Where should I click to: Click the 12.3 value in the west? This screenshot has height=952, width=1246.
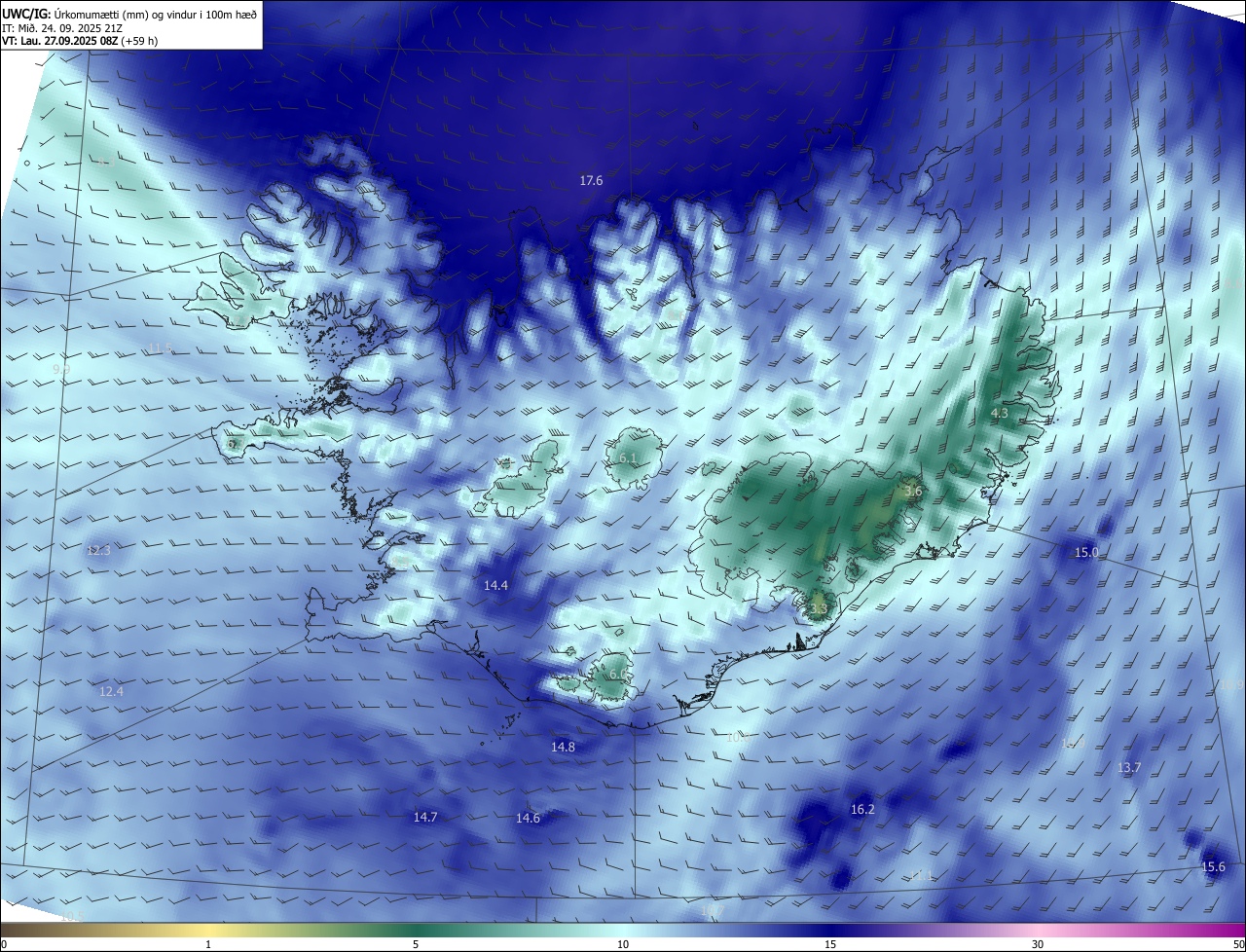point(99,551)
